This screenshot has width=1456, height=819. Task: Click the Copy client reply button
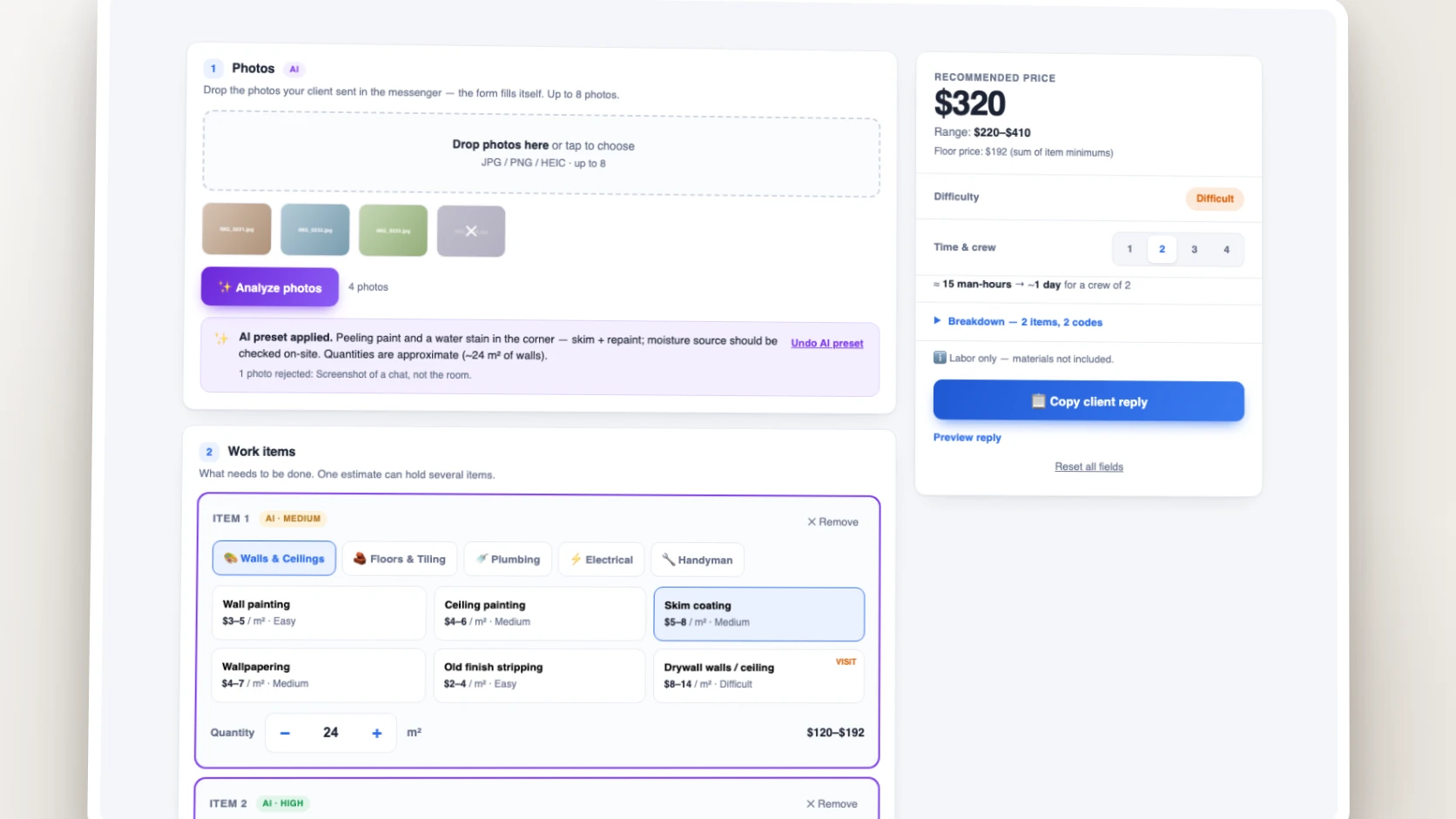[x=1089, y=401]
